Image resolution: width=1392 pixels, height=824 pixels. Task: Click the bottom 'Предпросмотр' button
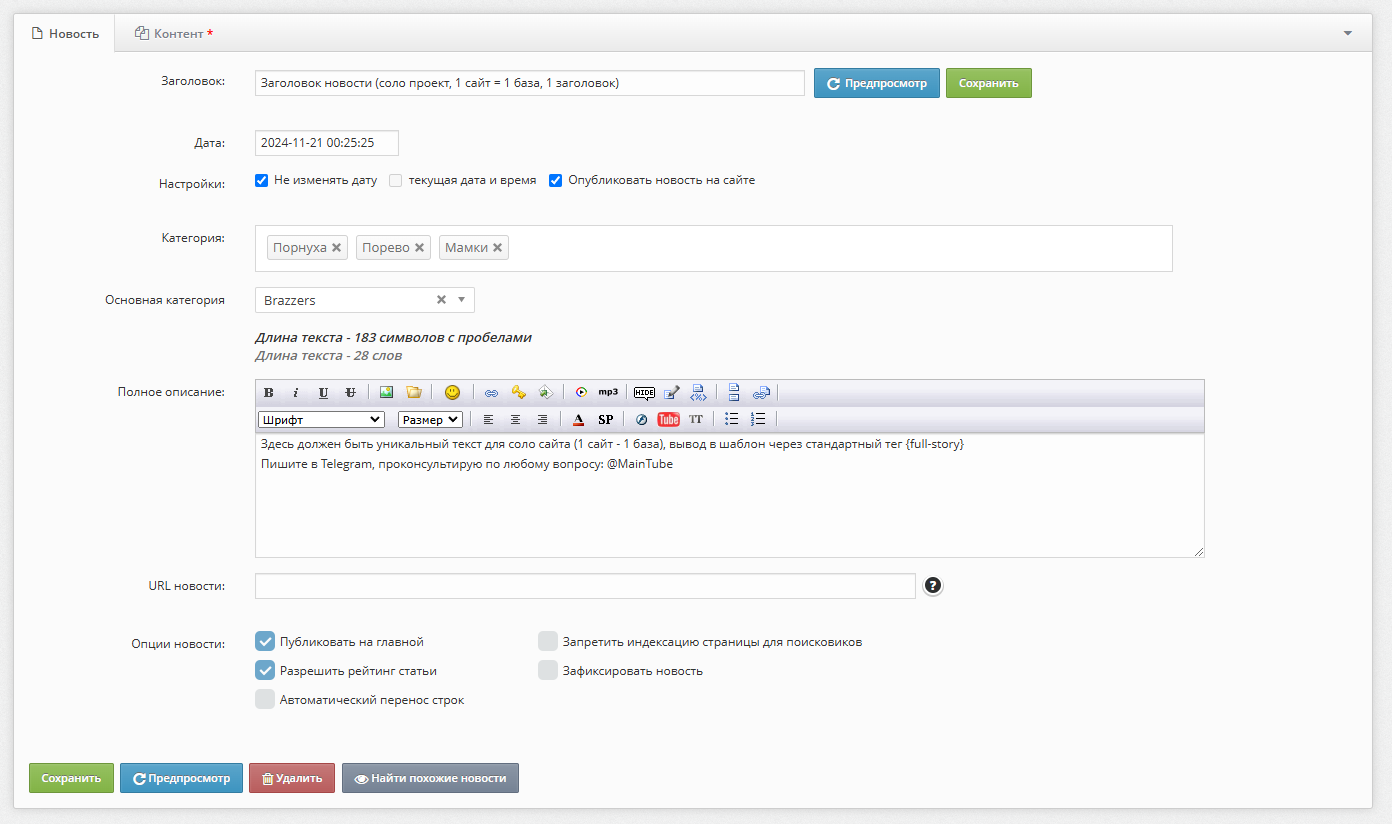[181, 778]
